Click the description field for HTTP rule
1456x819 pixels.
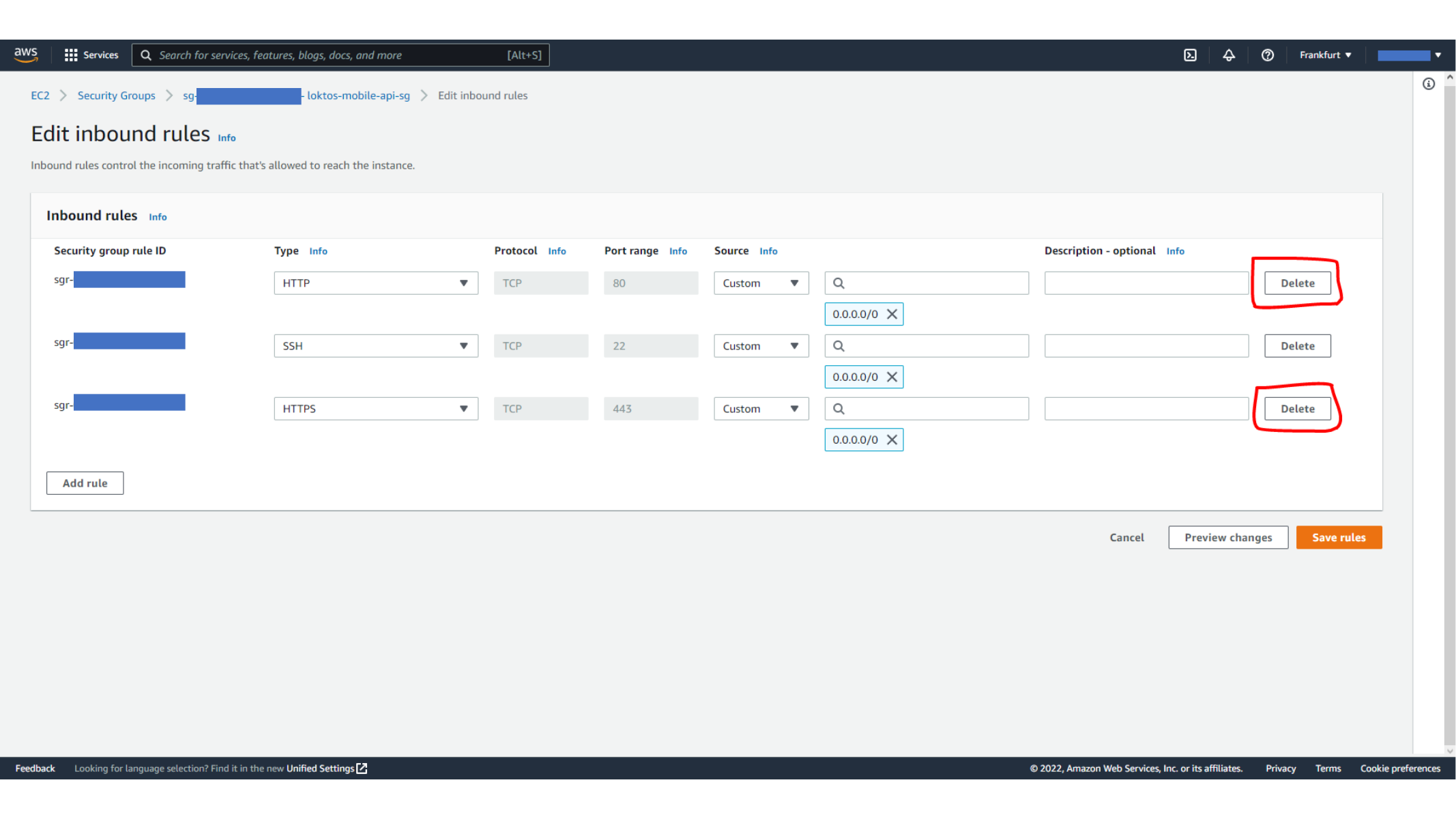[x=1146, y=283]
